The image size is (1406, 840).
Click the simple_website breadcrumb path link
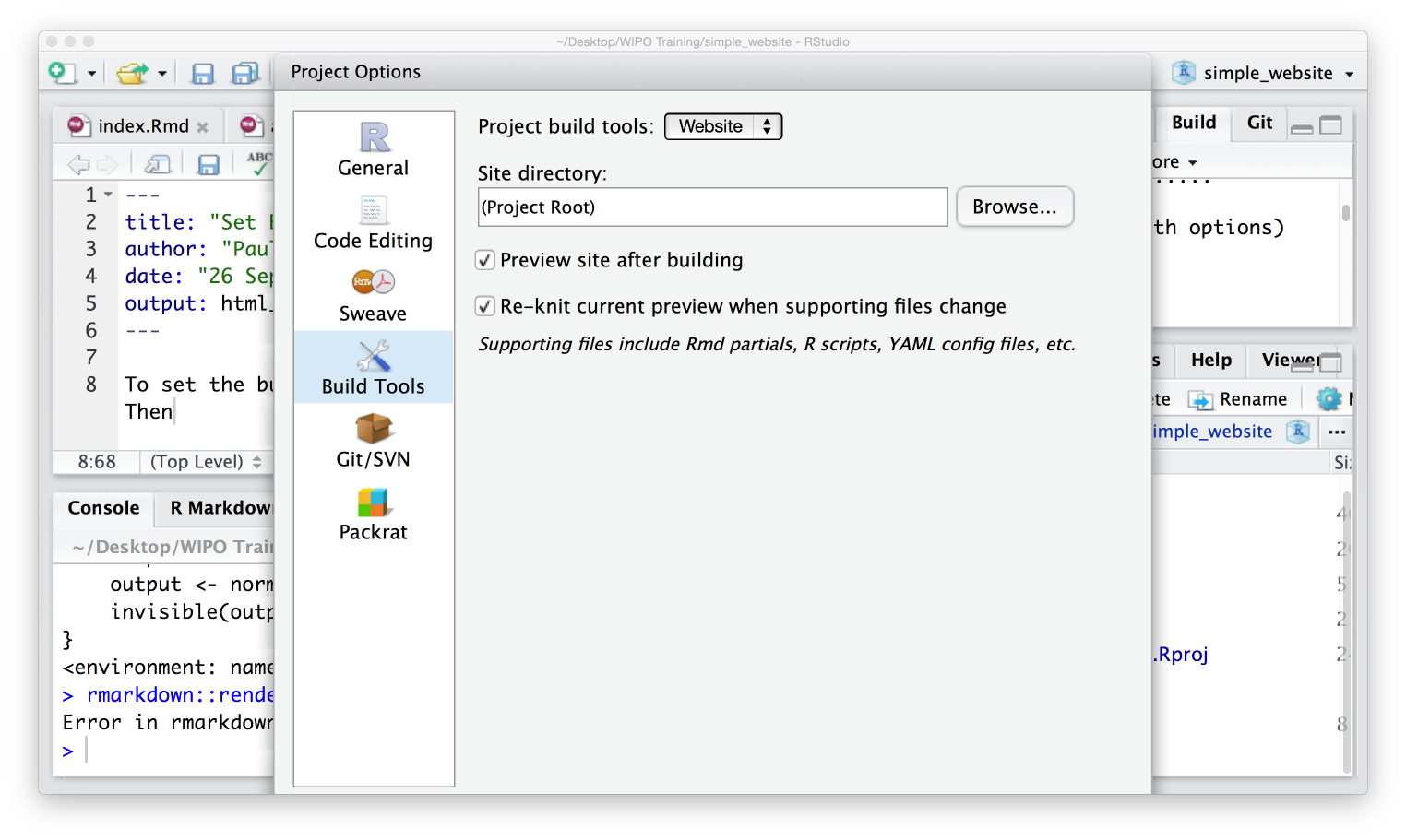click(x=1212, y=432)
